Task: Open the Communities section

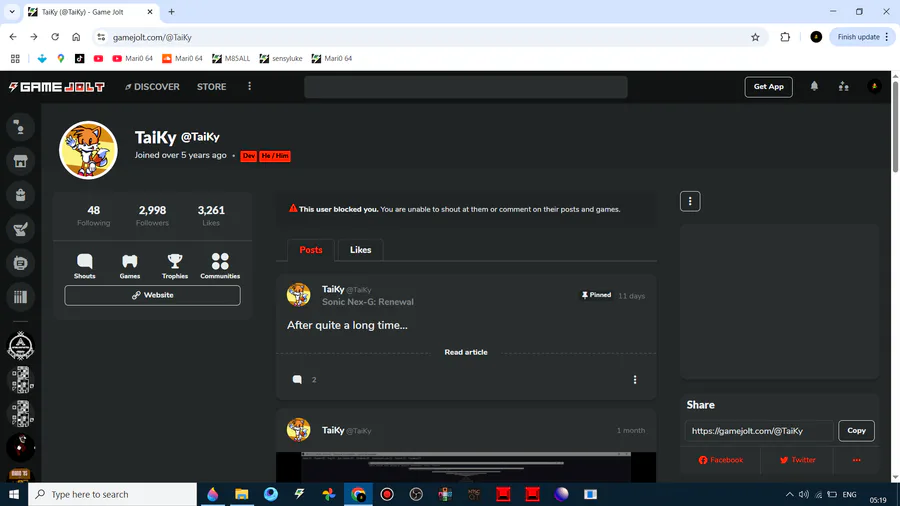Action: [220, 266]
